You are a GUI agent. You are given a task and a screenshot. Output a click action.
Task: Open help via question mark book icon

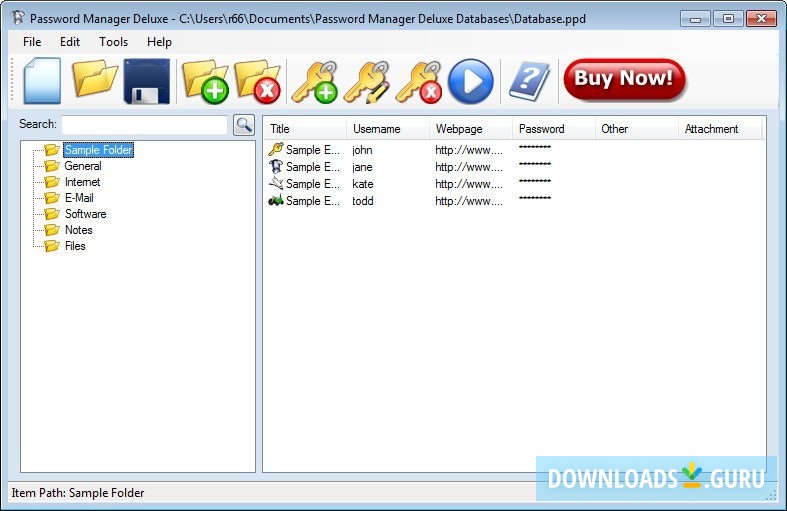pos(529,81)
